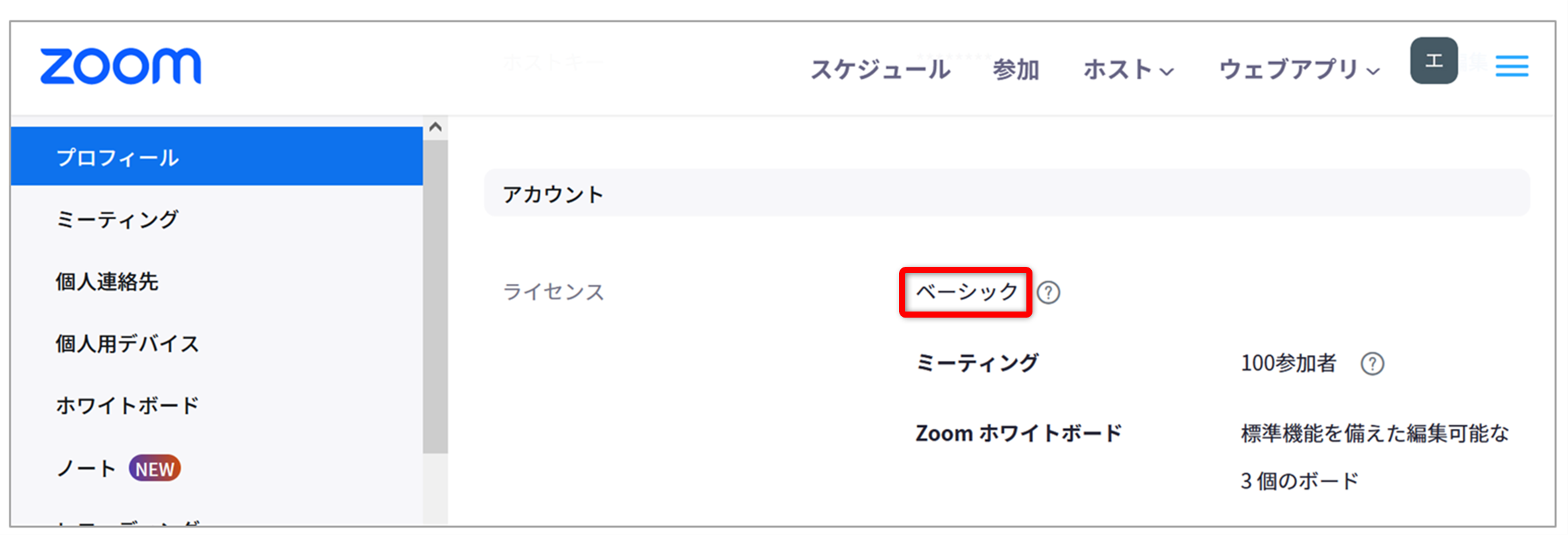Click the 参加 link

pos(1016,70)
